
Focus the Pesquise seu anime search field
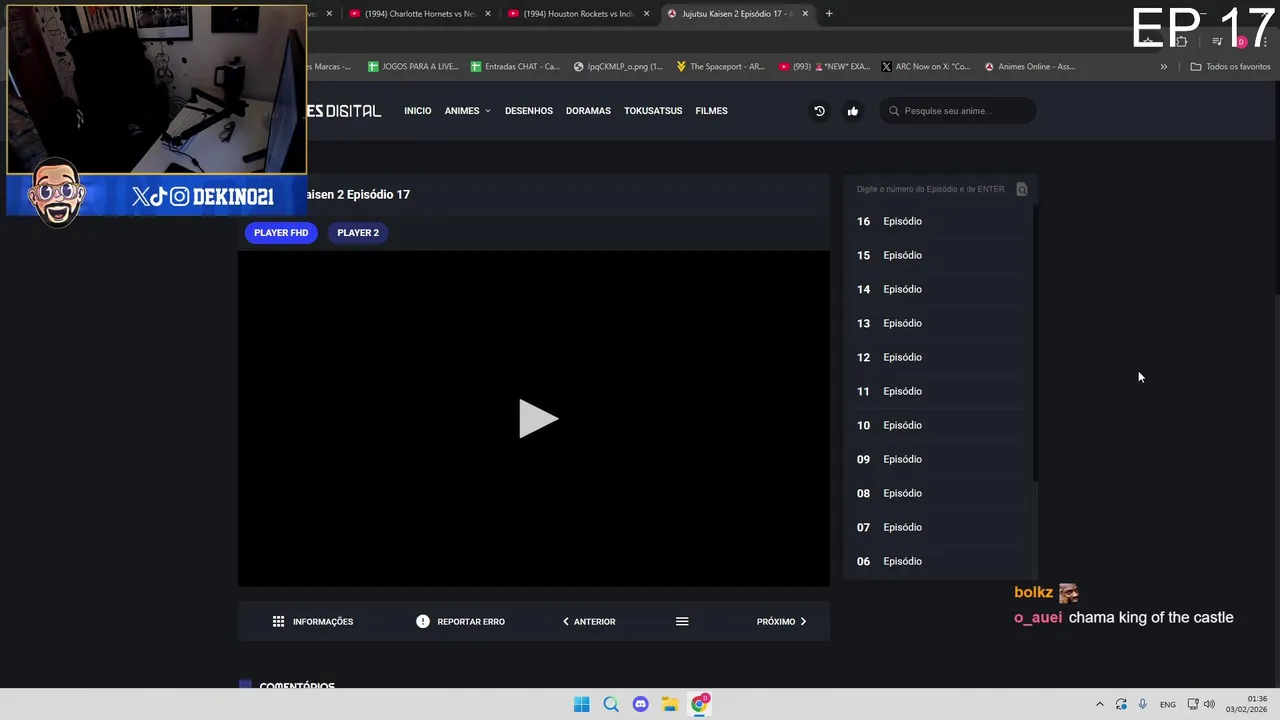(x=958, y=111)
